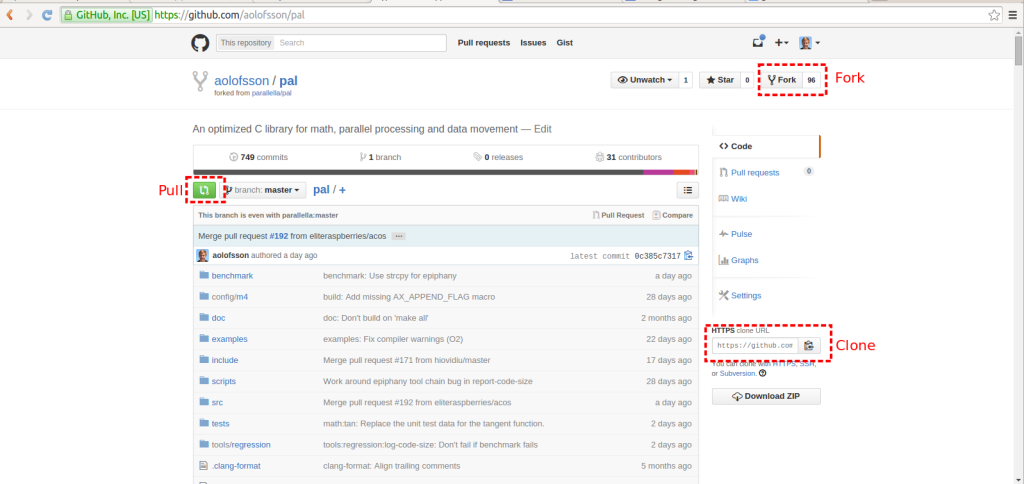The image size is (1024, 484).
Task: Open the tests folder
Action: pos(221,423)
